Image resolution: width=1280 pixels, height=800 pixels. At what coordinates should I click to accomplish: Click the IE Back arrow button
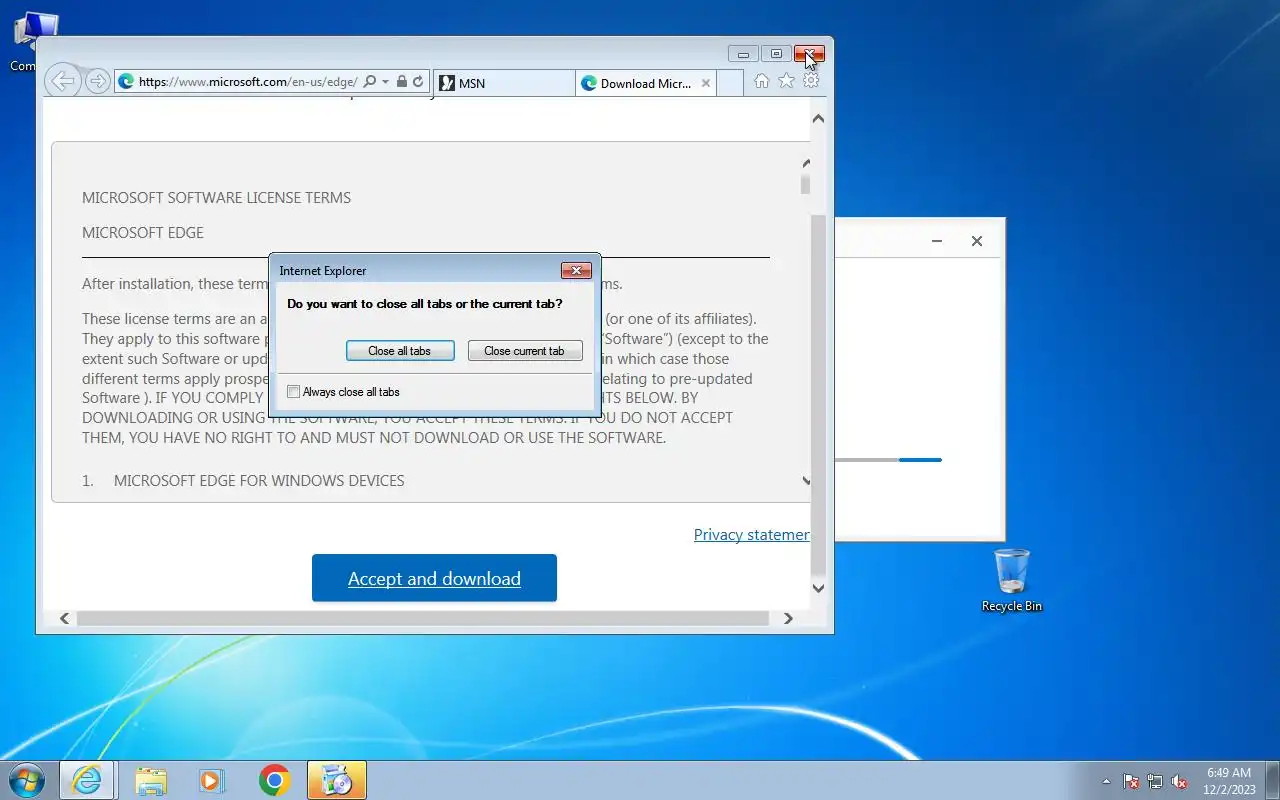coord(63,81)
